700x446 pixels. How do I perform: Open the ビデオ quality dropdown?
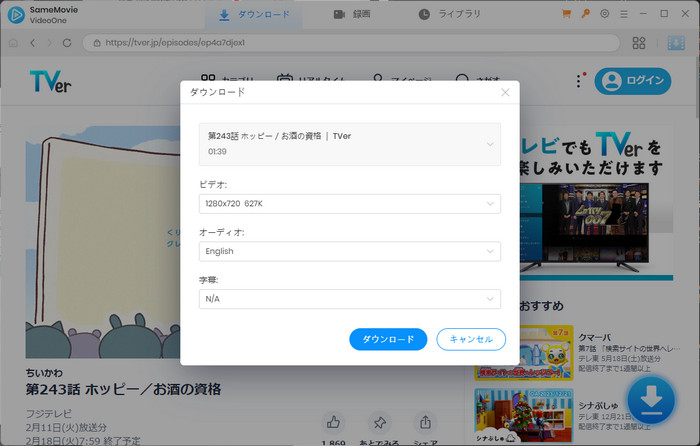(x=350, y=204)
